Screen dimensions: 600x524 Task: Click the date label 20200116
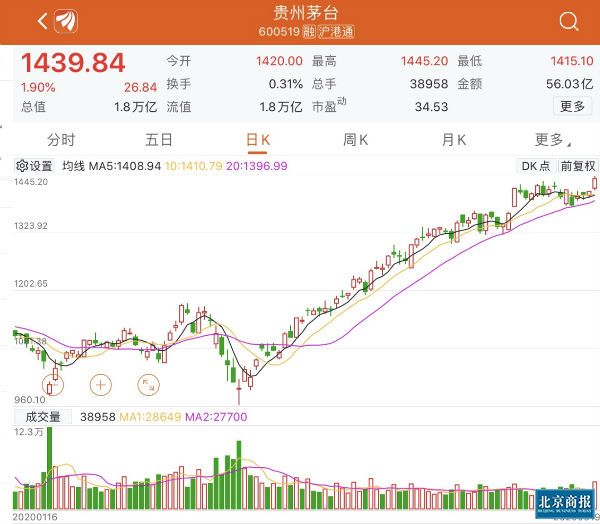pos(35,517)
